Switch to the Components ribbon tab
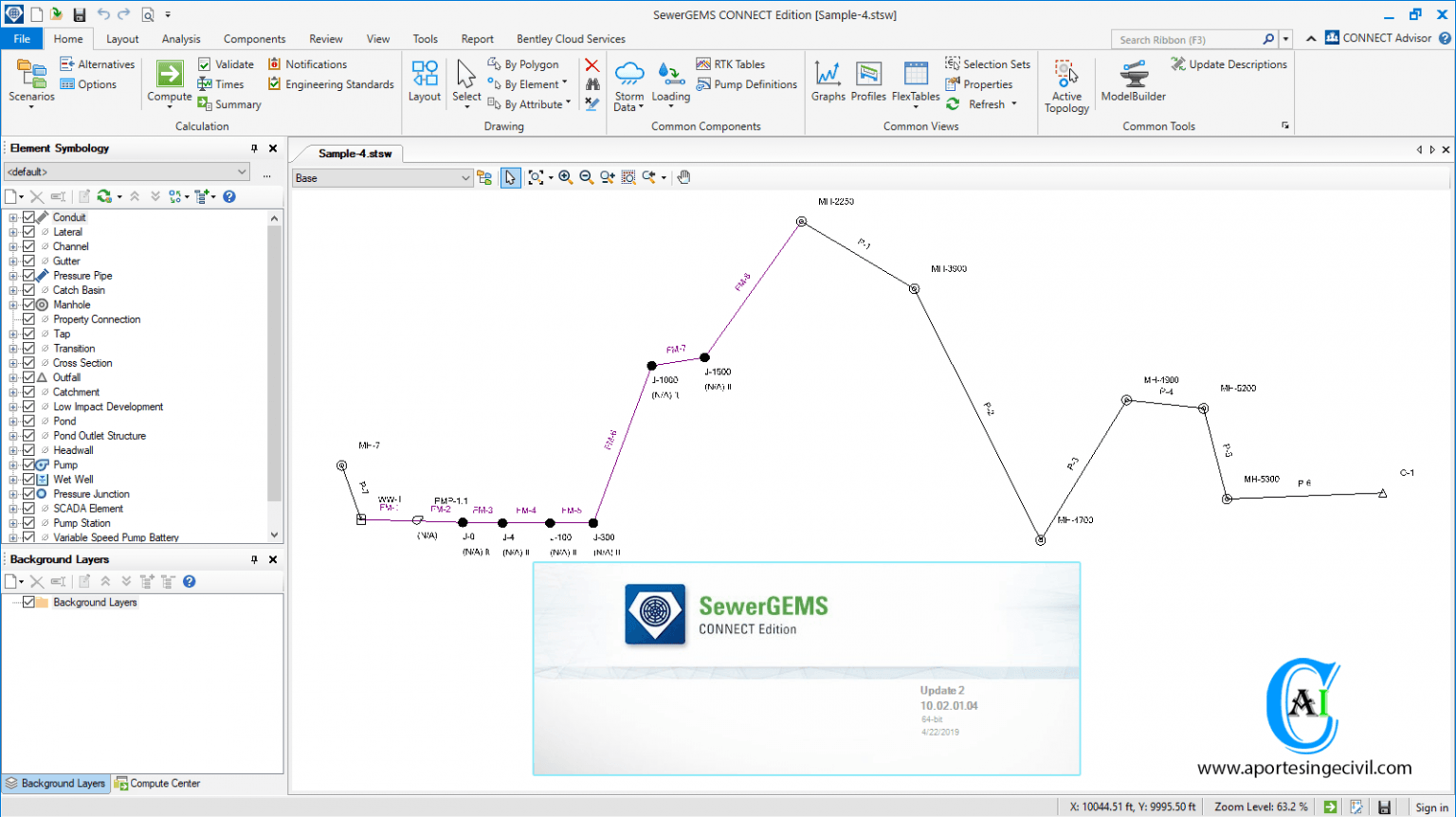This screenshot has height=817, width=1456. click(x=254, y=39)
